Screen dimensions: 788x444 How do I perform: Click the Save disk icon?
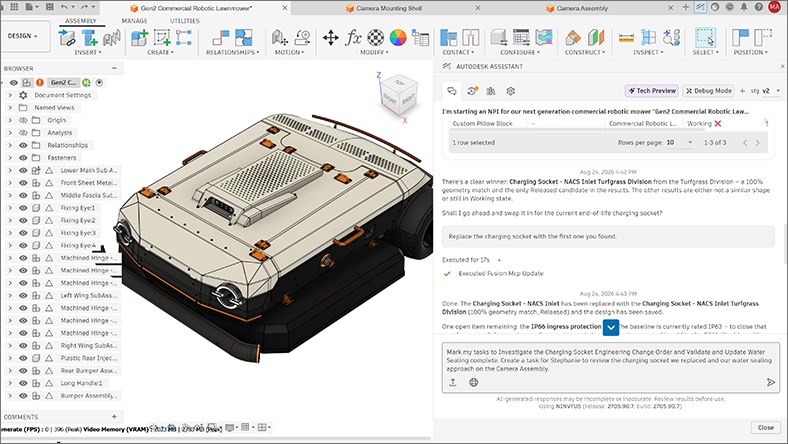click(49, 7)
